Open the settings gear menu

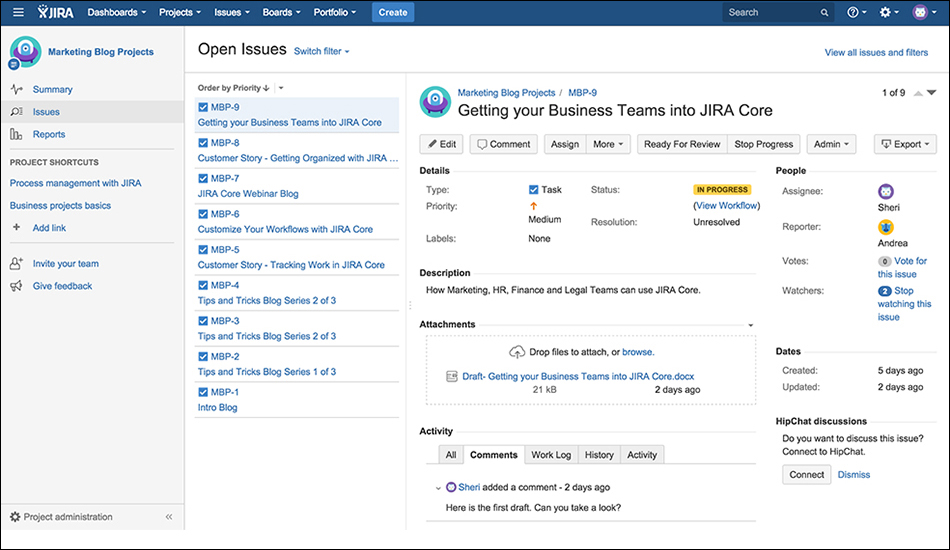(x=889, y=12)
